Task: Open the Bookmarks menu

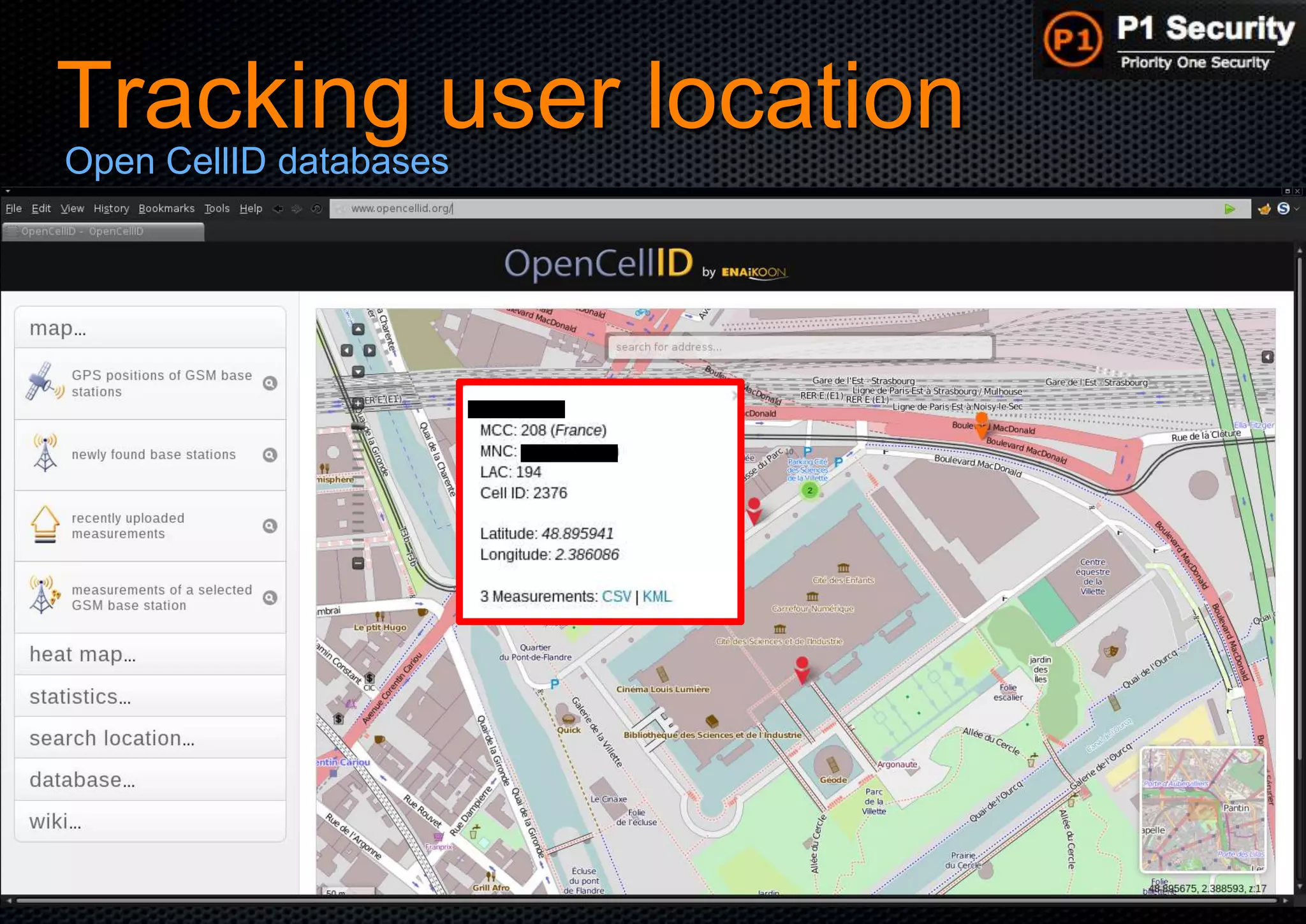Action: click(166, 209)
